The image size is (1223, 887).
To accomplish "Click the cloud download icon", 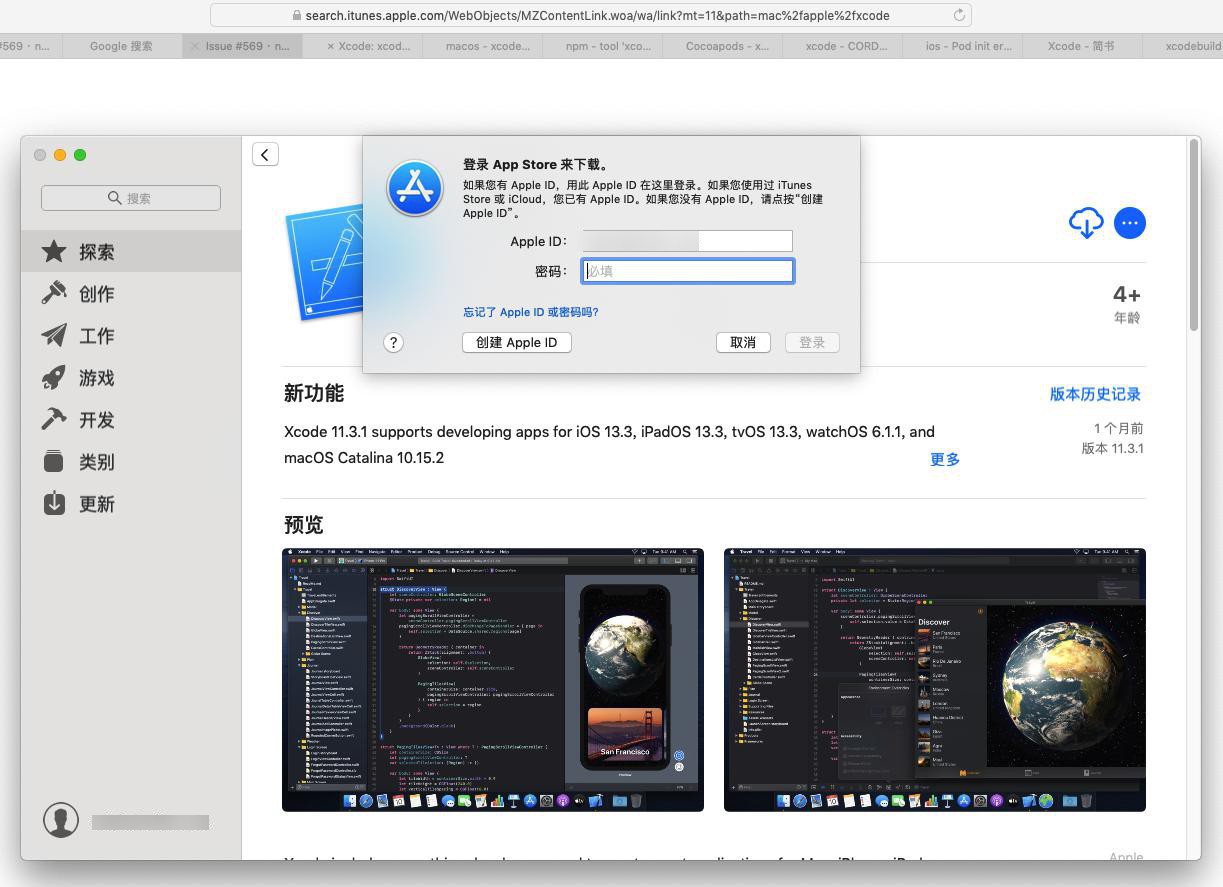I will click(1086, 223).
